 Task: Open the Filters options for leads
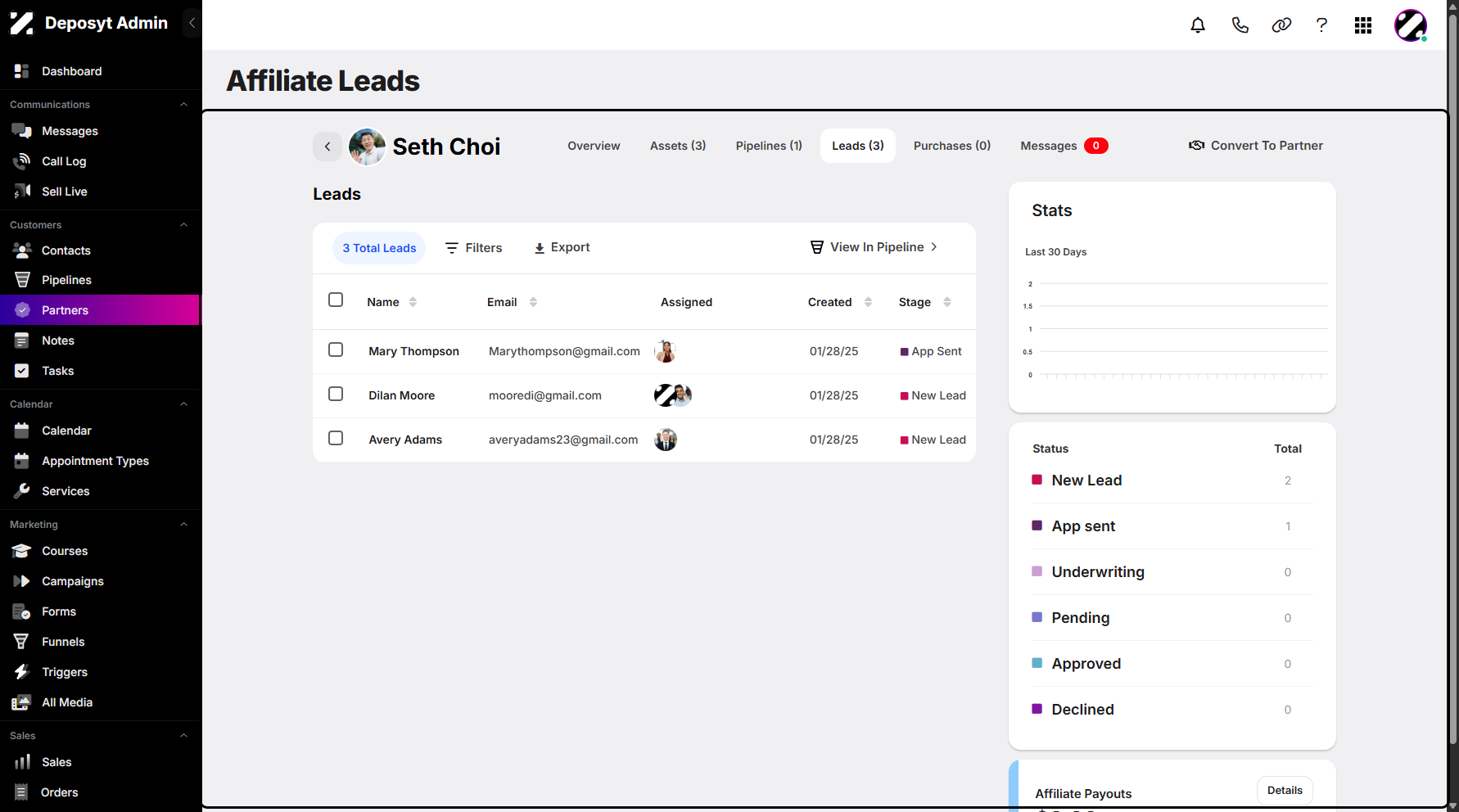pyautogui.click(x=473, y=248)
